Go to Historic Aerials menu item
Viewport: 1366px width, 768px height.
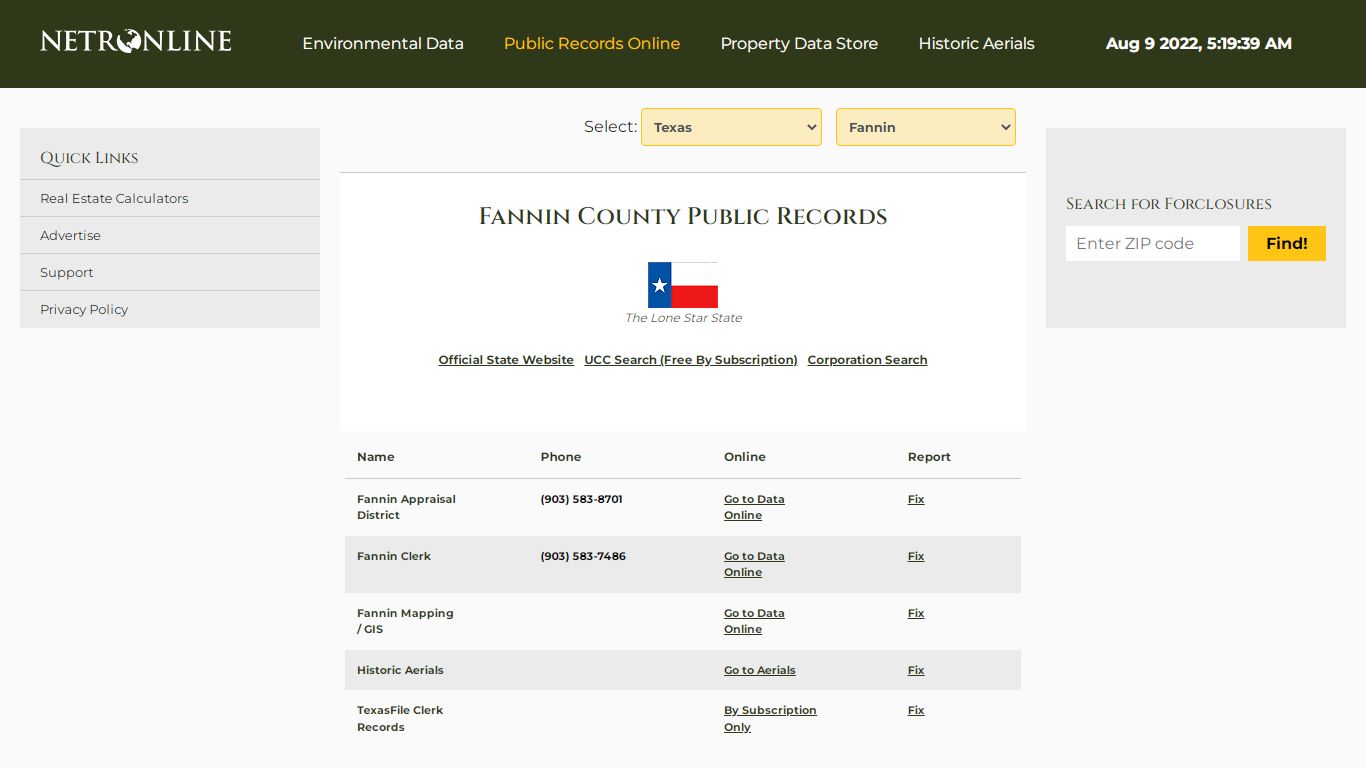coord(976,44)
